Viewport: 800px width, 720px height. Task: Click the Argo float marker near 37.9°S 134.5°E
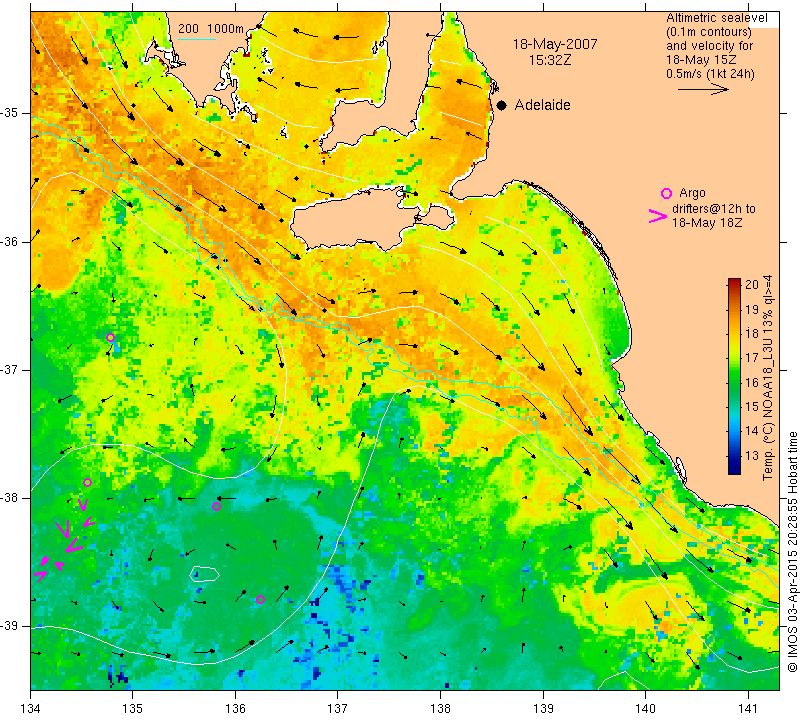click(x=87, y=483)
